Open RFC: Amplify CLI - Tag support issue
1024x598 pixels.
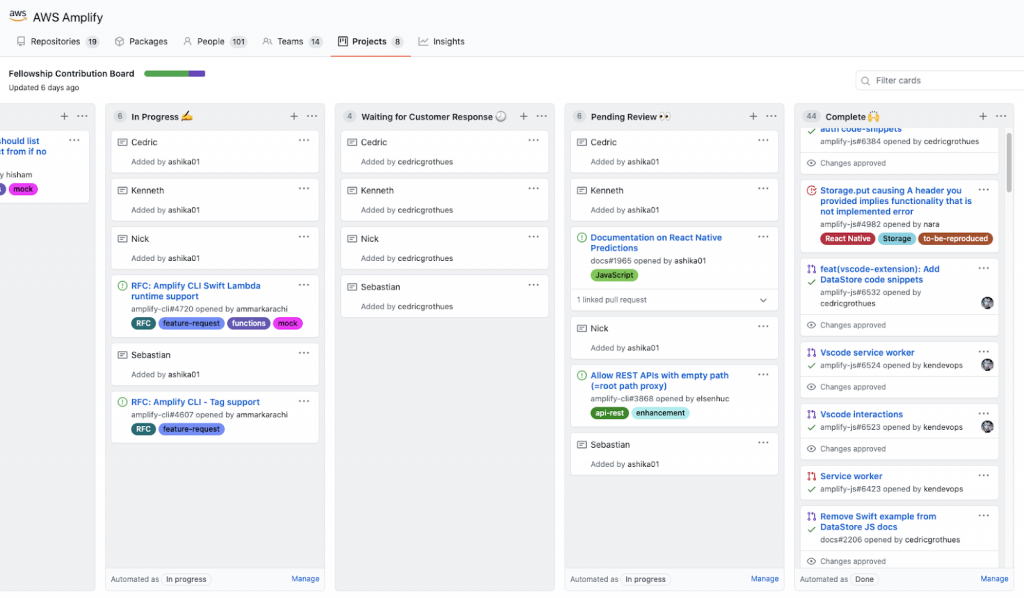tap(195, 402)
